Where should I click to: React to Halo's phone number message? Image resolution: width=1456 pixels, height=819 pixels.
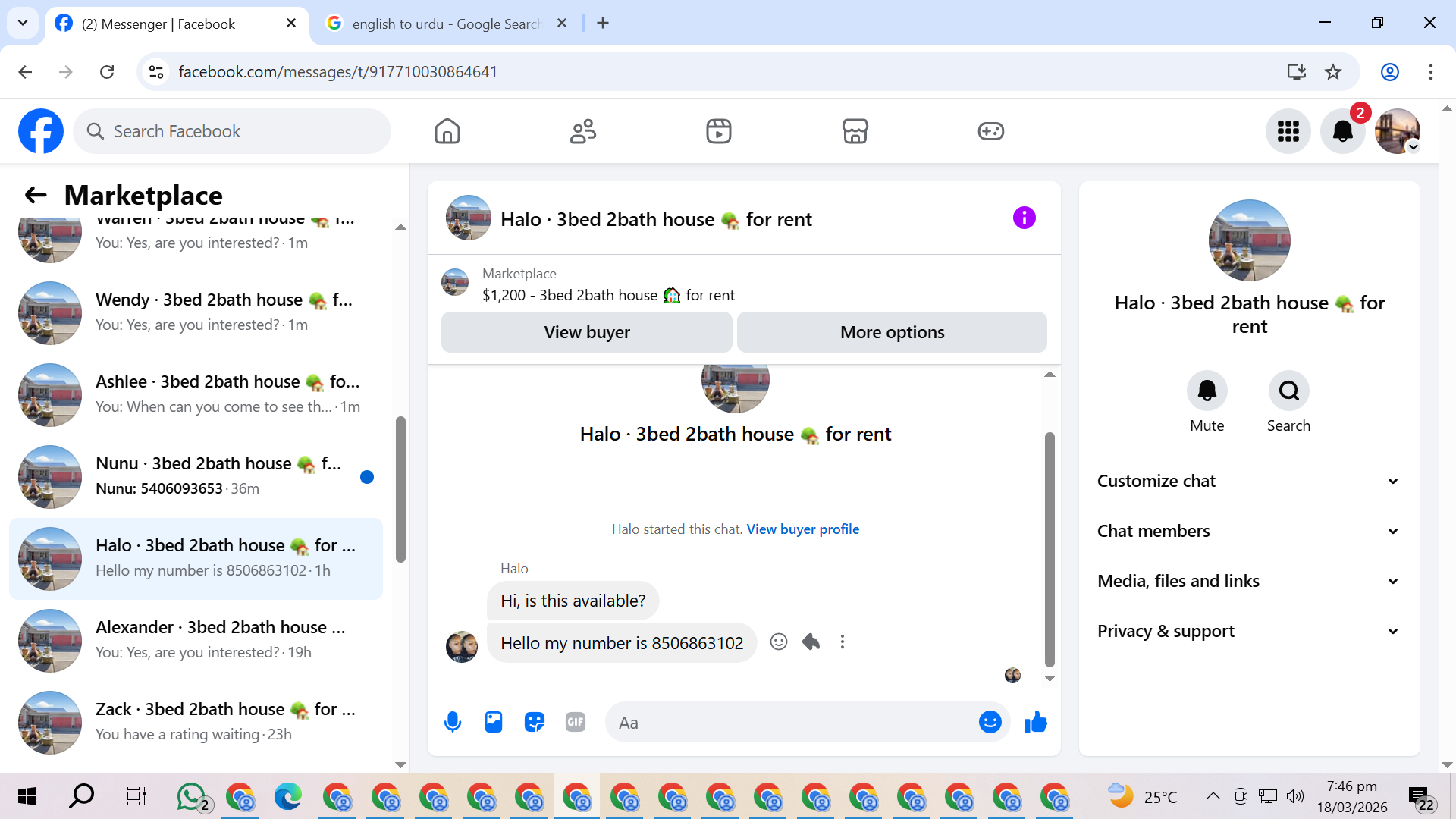pyautogui.click(x=779, y=642)
